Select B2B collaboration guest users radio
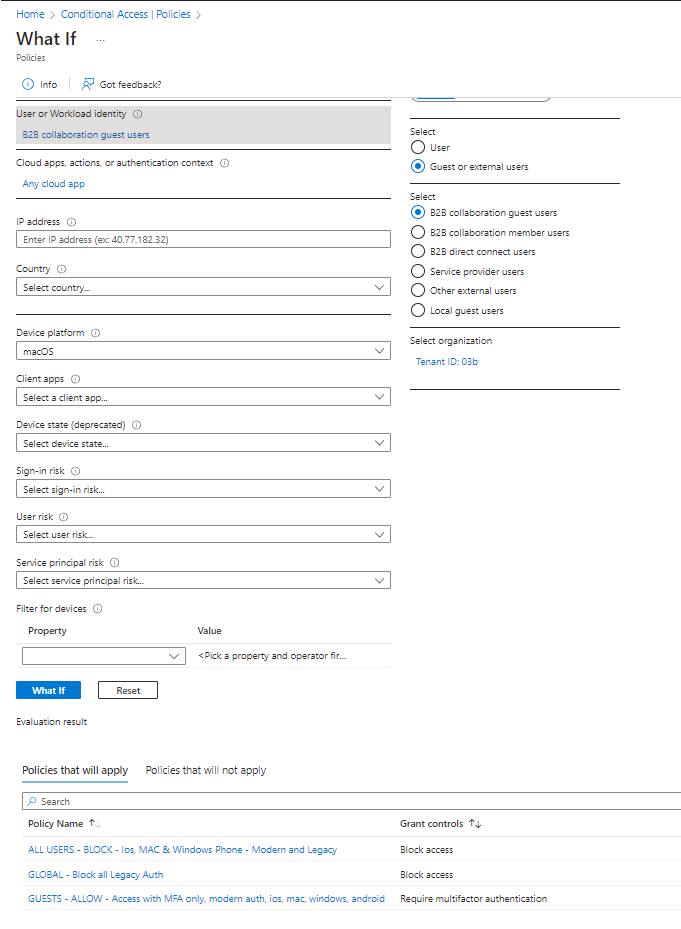Image resolution: width=681 pixels, height=929 pixels. click(x=418, y=212)
